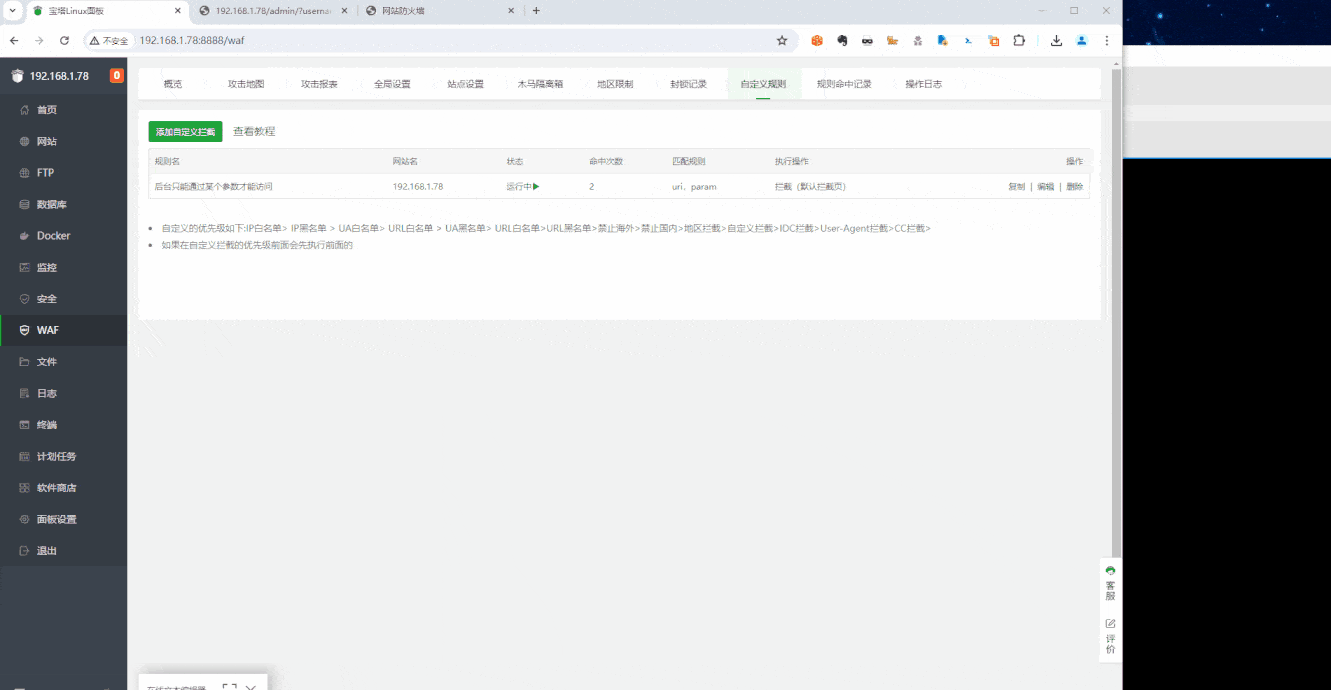The width and height of the screenshot is (1331, 690).
Task: Click 删除 to delete the rule
Action: click(1074, 186)
